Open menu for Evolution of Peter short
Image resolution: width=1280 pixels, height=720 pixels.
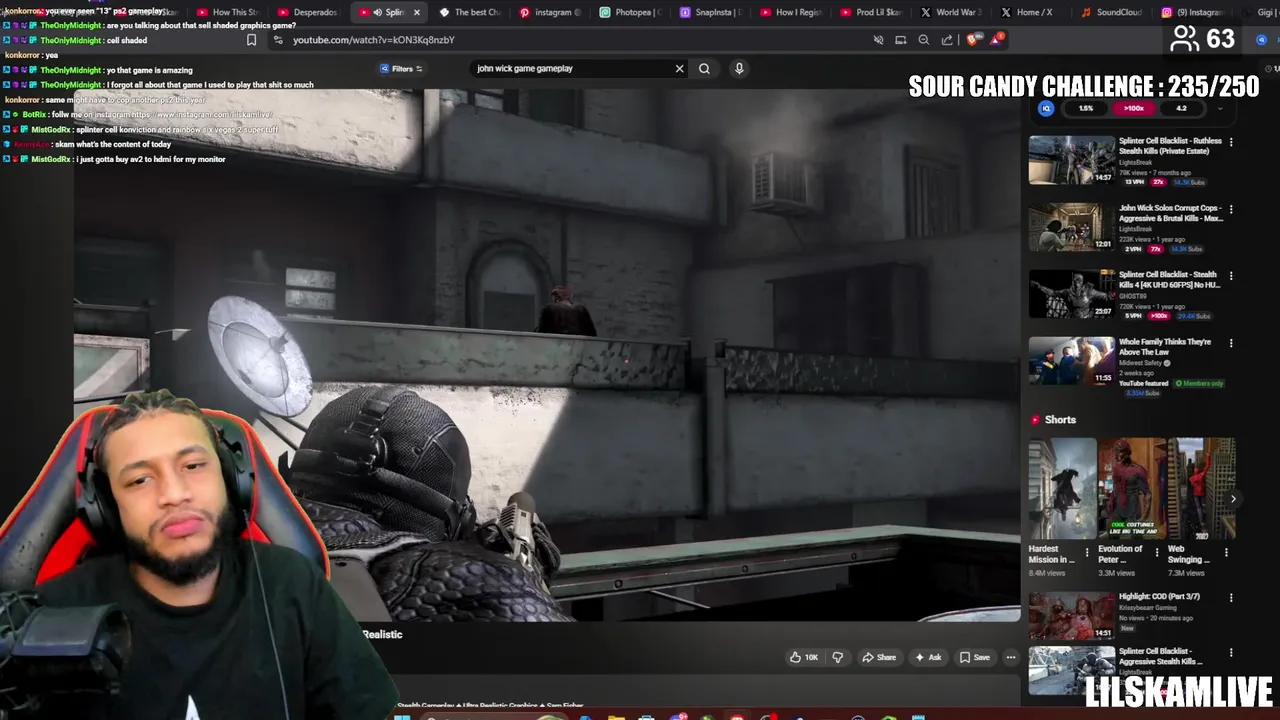[1157, 552]
